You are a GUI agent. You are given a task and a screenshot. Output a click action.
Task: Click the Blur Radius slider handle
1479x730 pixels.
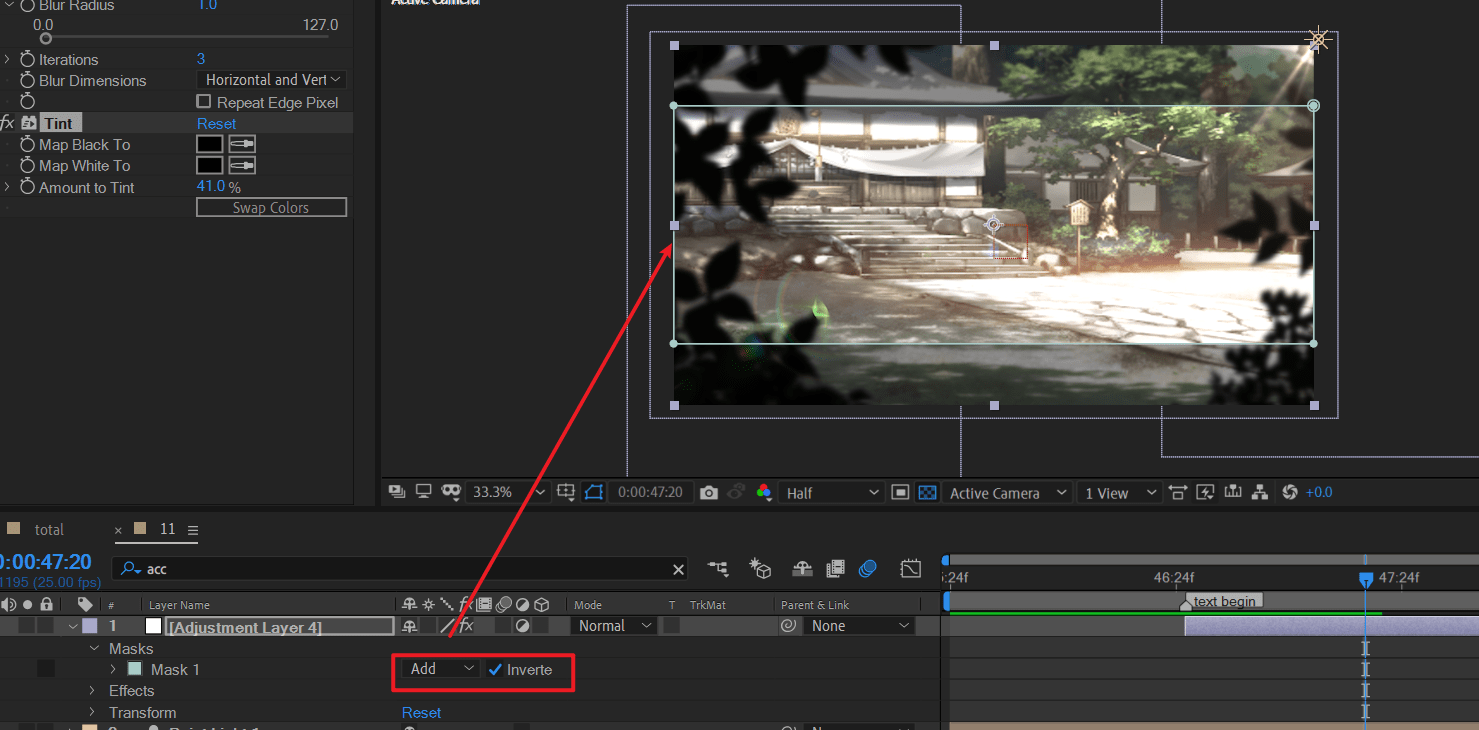coord(45,38)
